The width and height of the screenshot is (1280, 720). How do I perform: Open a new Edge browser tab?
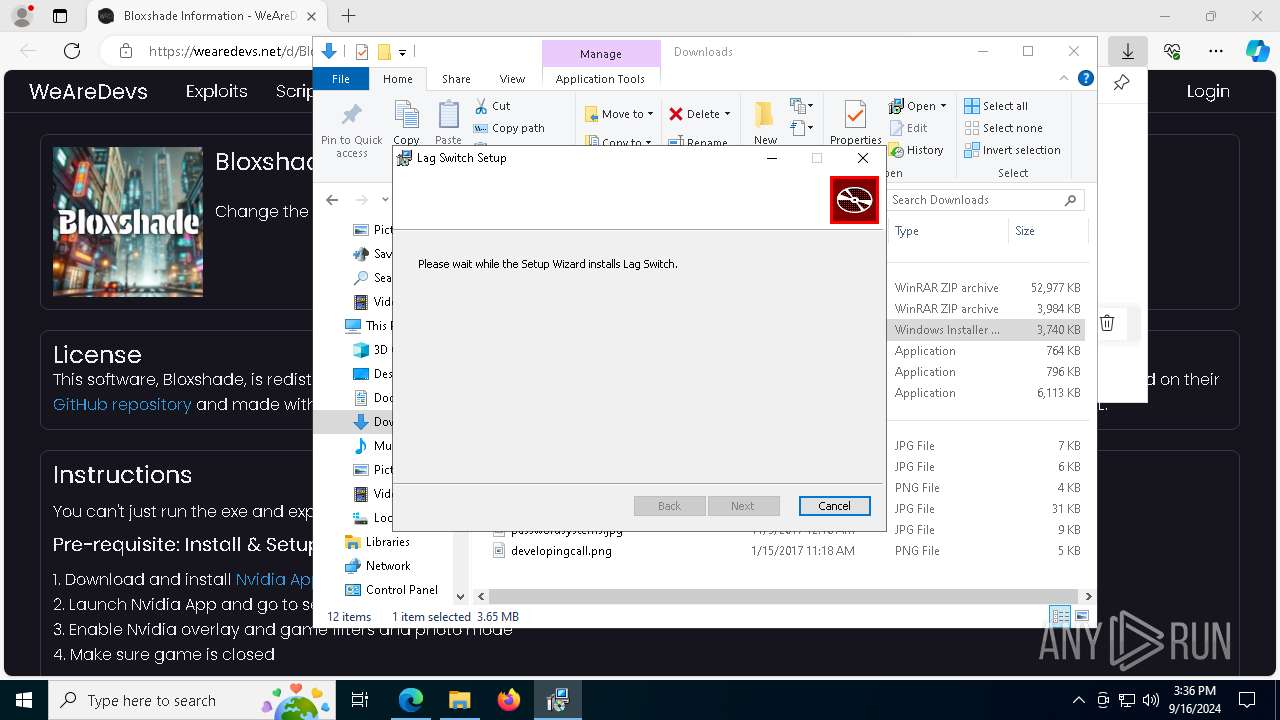pyautogui.click(x=348, y=16)
